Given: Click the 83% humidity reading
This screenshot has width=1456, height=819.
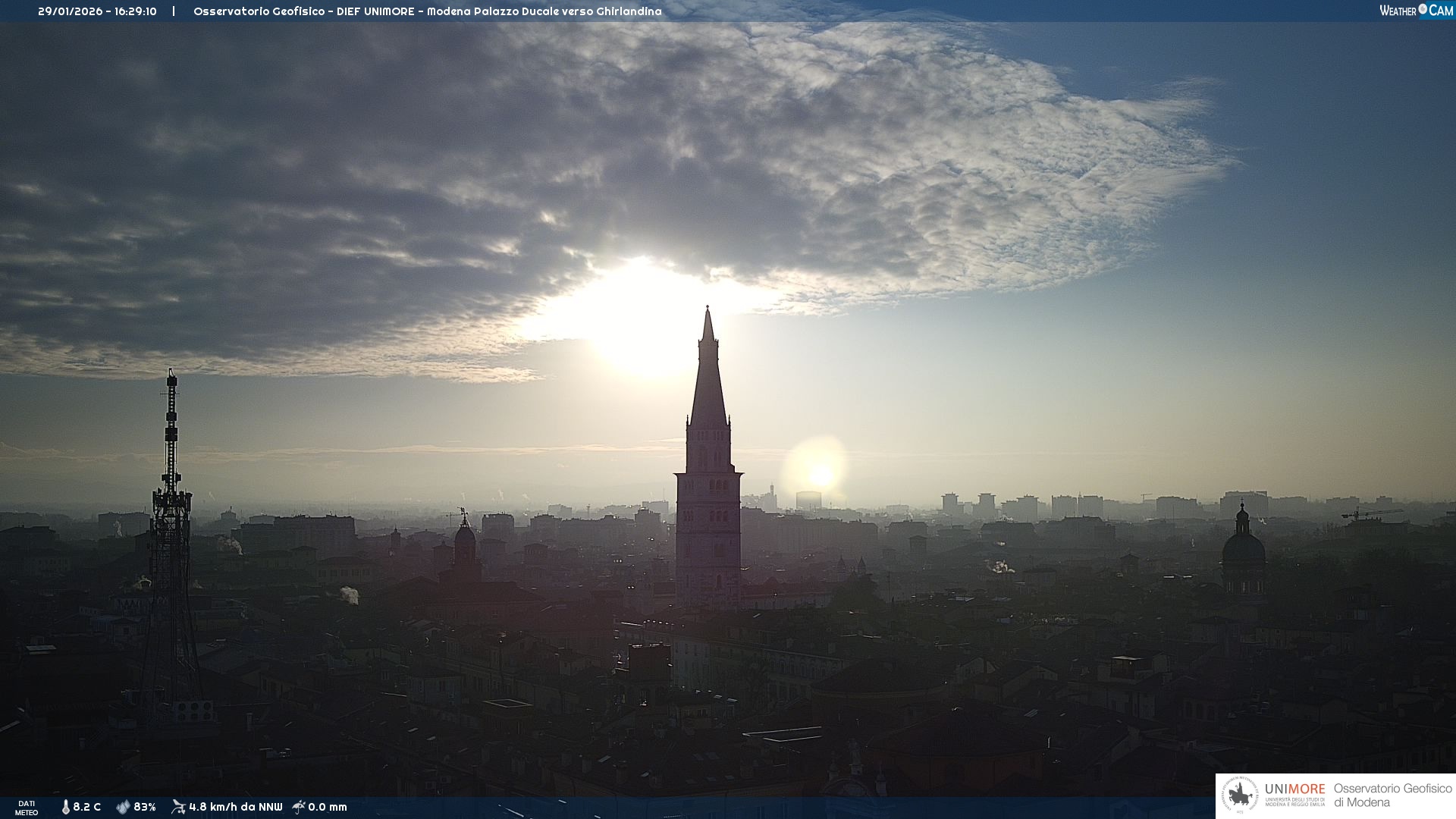Looking at the screenshot, I should pos(145,807).
